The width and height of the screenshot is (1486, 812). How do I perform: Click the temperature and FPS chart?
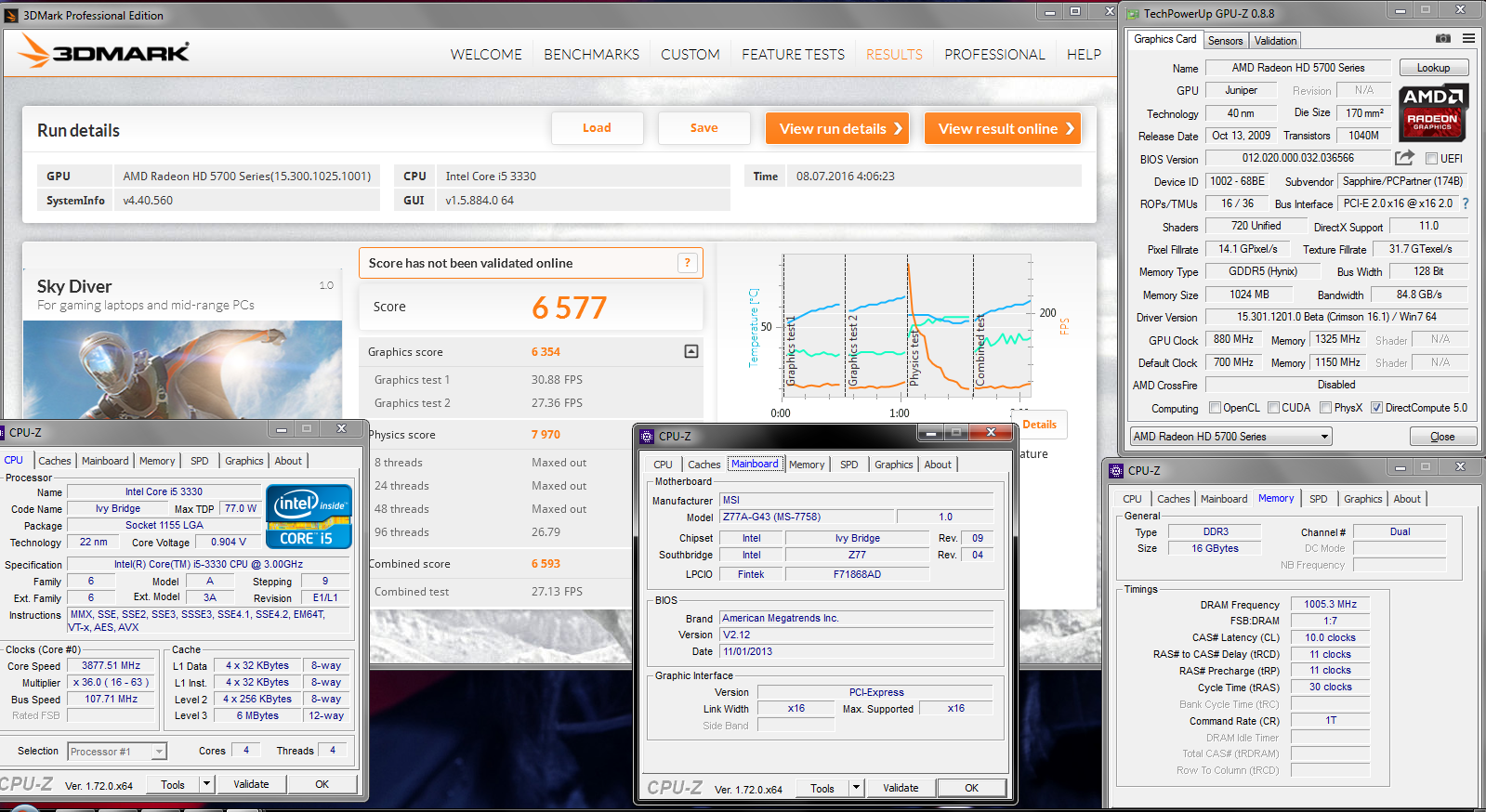tap(906, 327)
